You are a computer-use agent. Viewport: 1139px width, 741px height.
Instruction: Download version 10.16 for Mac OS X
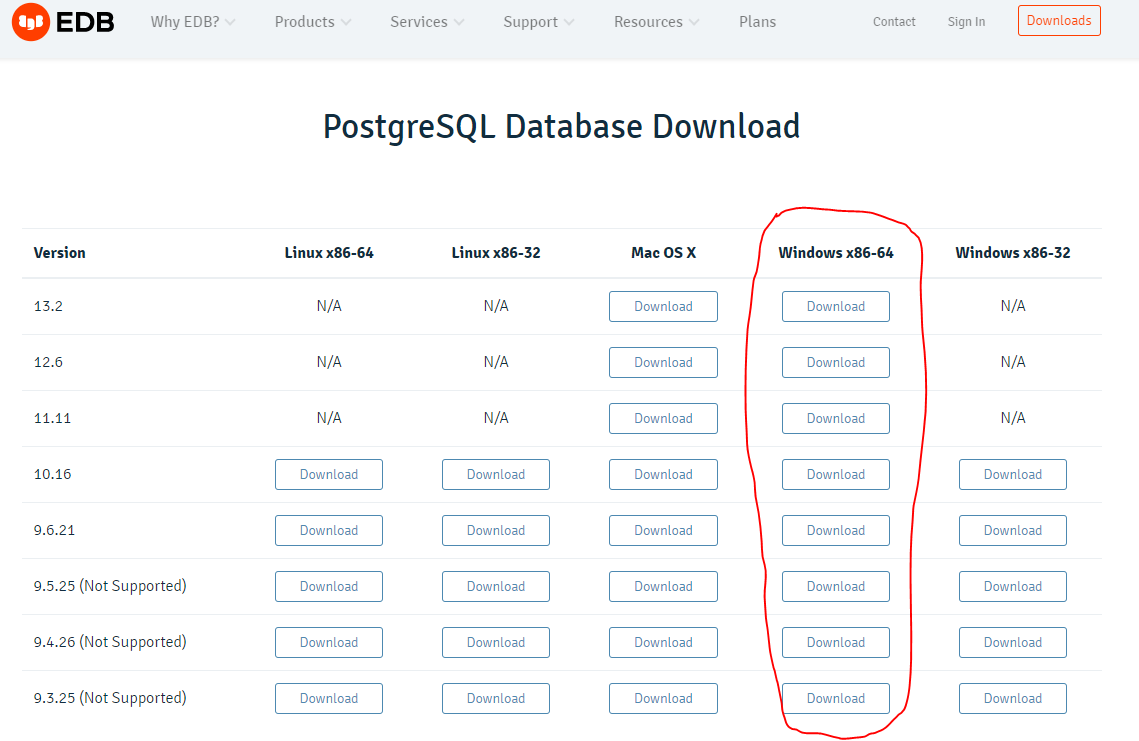click(x=663, y=474)
